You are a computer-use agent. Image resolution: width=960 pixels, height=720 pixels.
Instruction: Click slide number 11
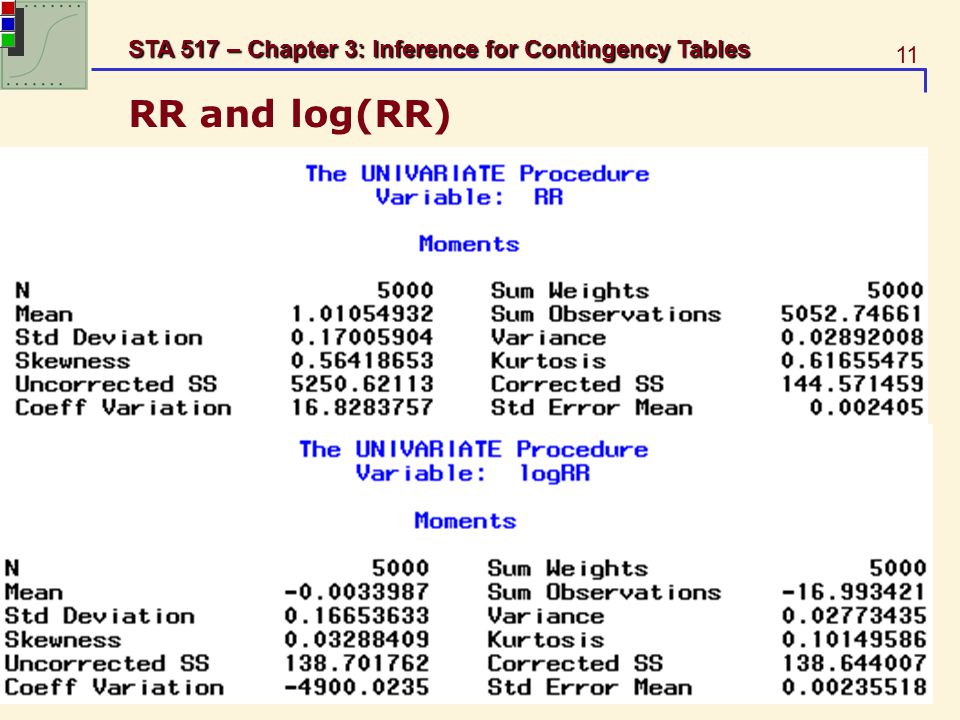pyautogui.click(x=907, y=55)
